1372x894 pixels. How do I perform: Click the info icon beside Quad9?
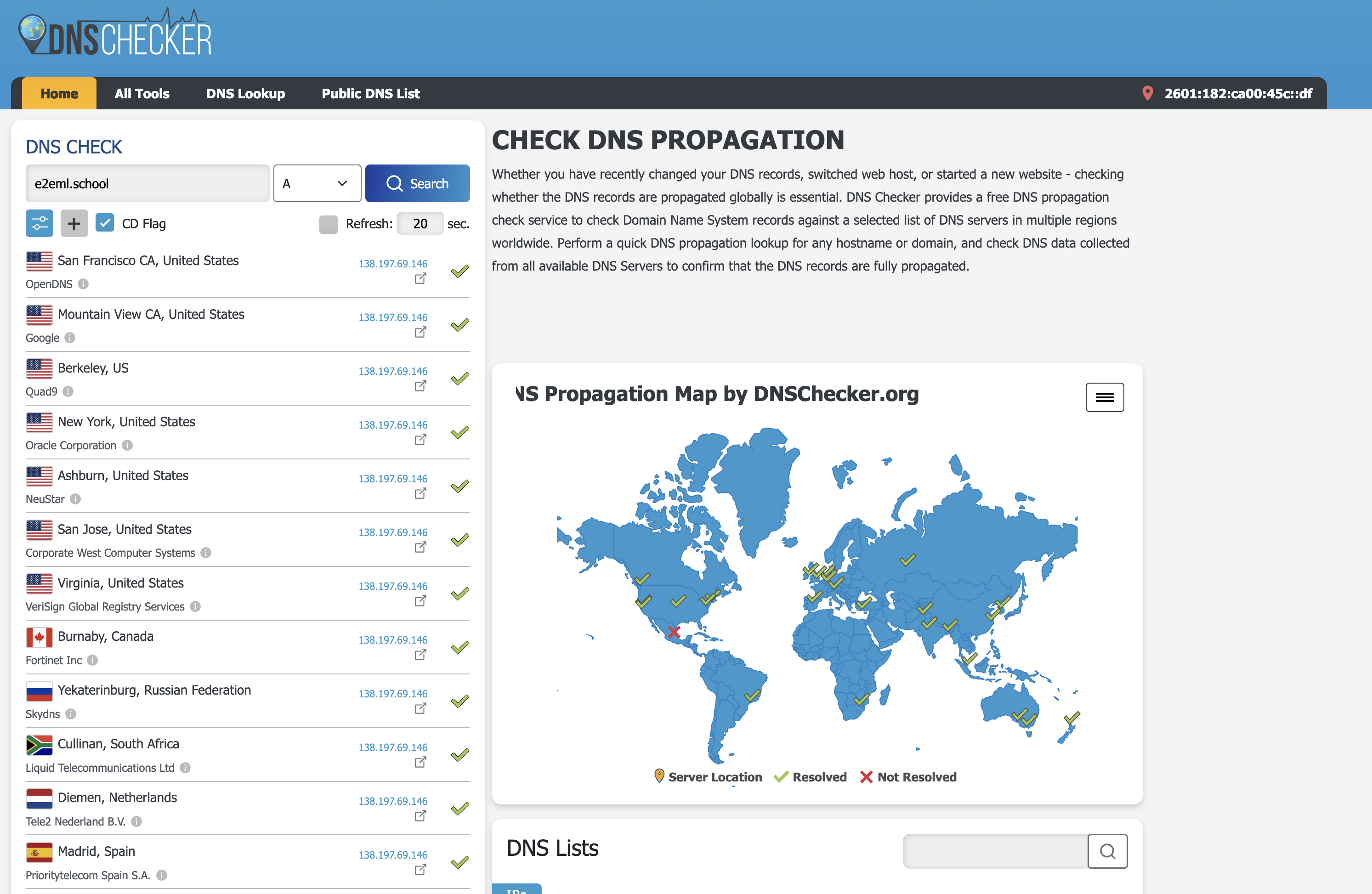tap(68, 392)
